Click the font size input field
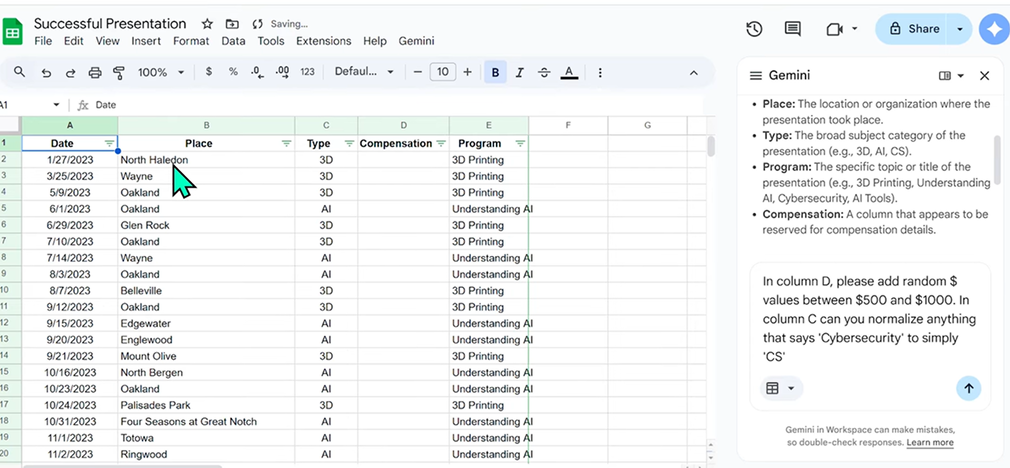Viewport: 1010px width, 468px height. [443, 72]
